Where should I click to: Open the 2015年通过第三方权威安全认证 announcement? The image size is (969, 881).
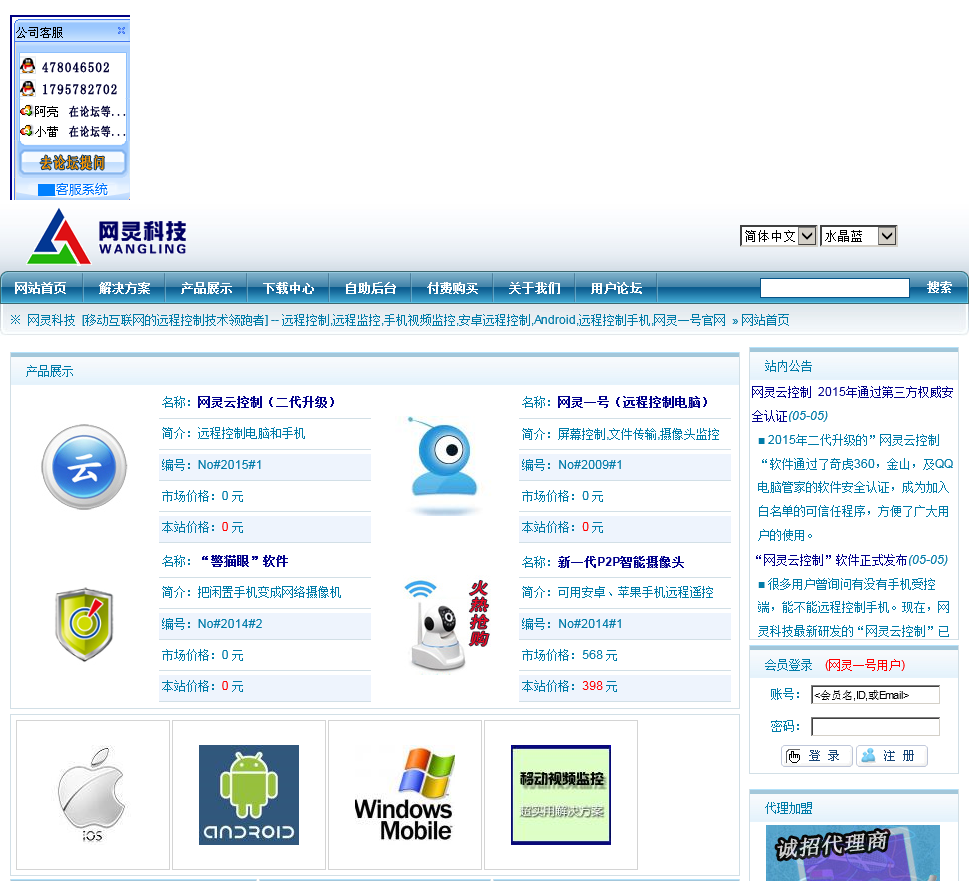(x=852, y=403)
